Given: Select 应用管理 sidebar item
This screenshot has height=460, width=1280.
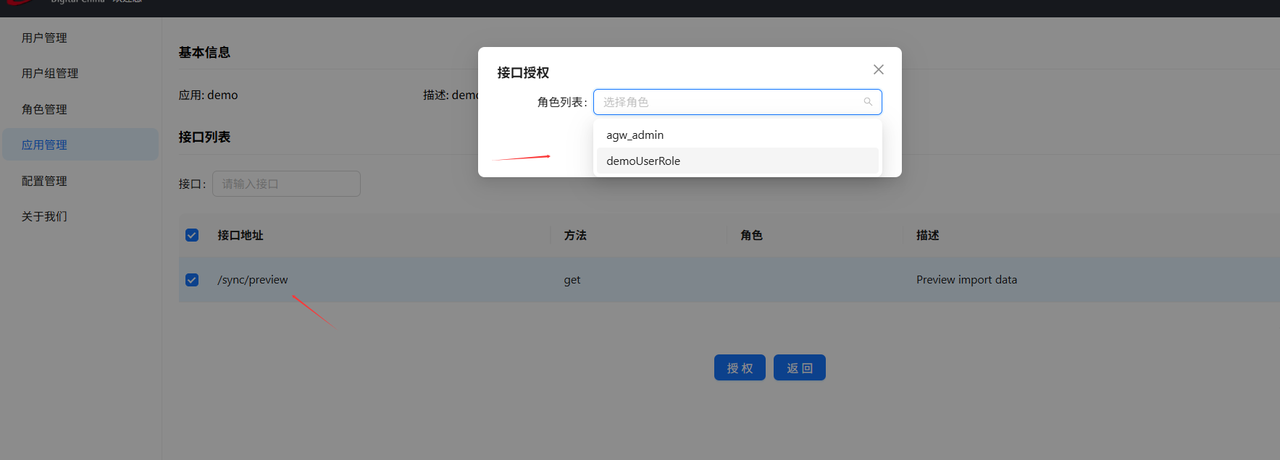Looking at the screenshot, I should click(44, 145).
